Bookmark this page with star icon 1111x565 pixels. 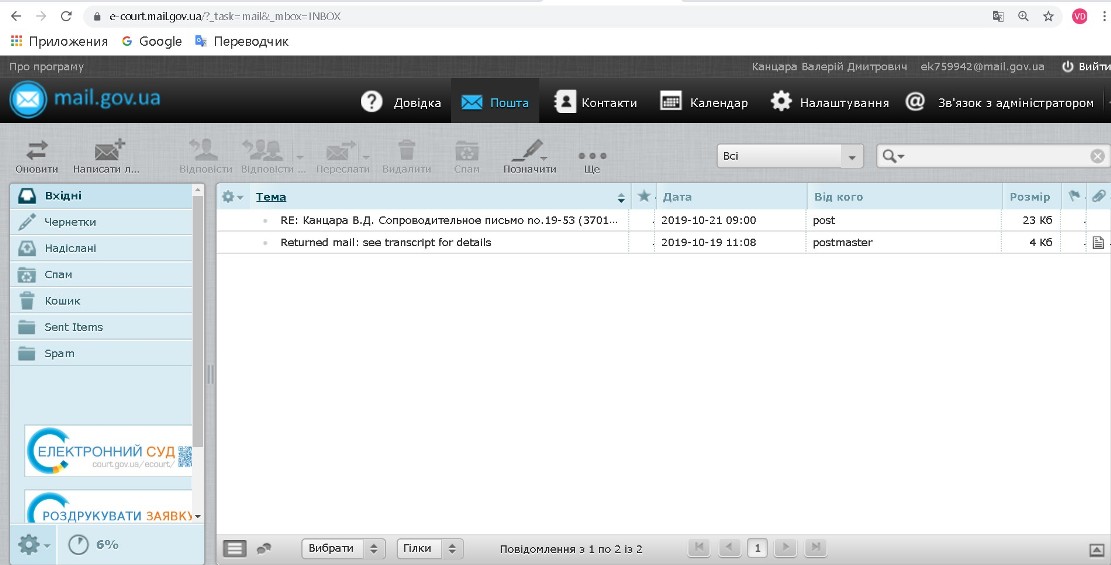tap(1049, 16)
